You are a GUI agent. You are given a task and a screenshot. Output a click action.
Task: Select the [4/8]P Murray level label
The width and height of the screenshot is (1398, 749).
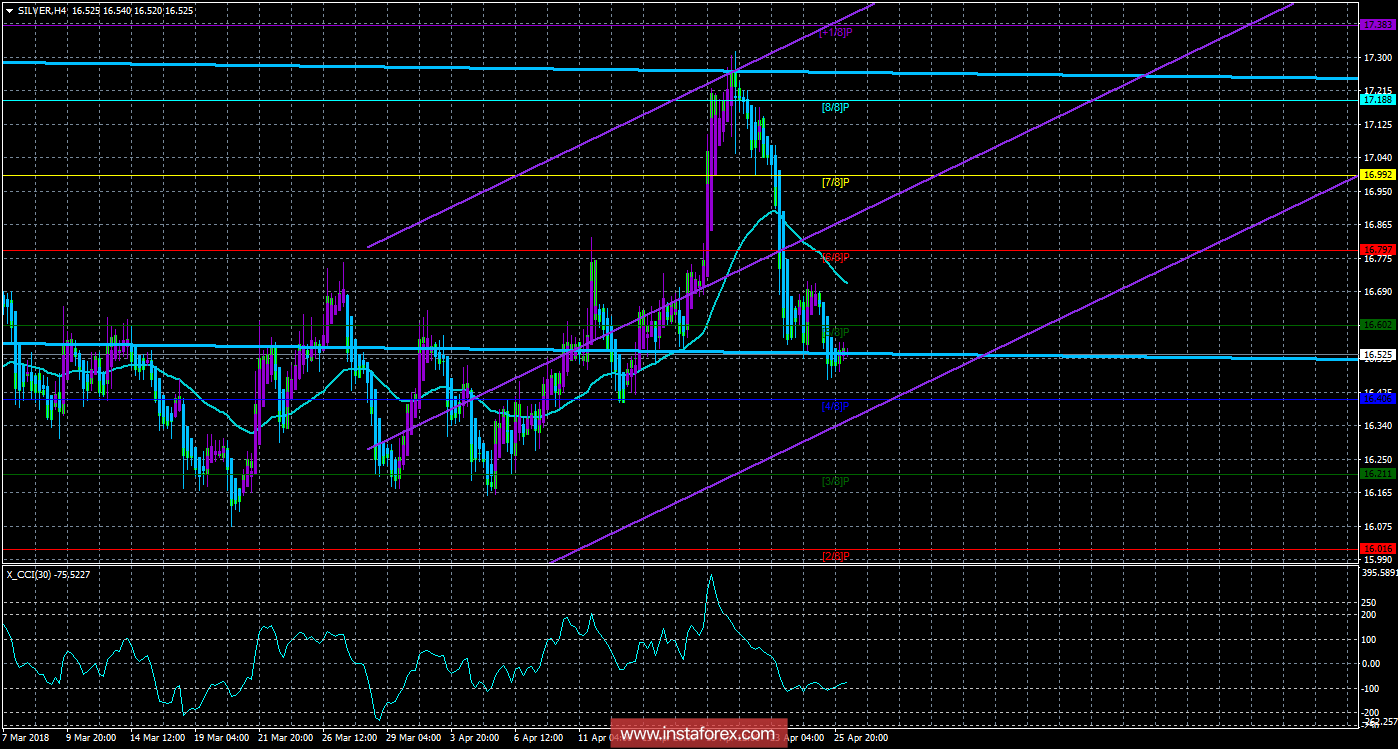835,406
